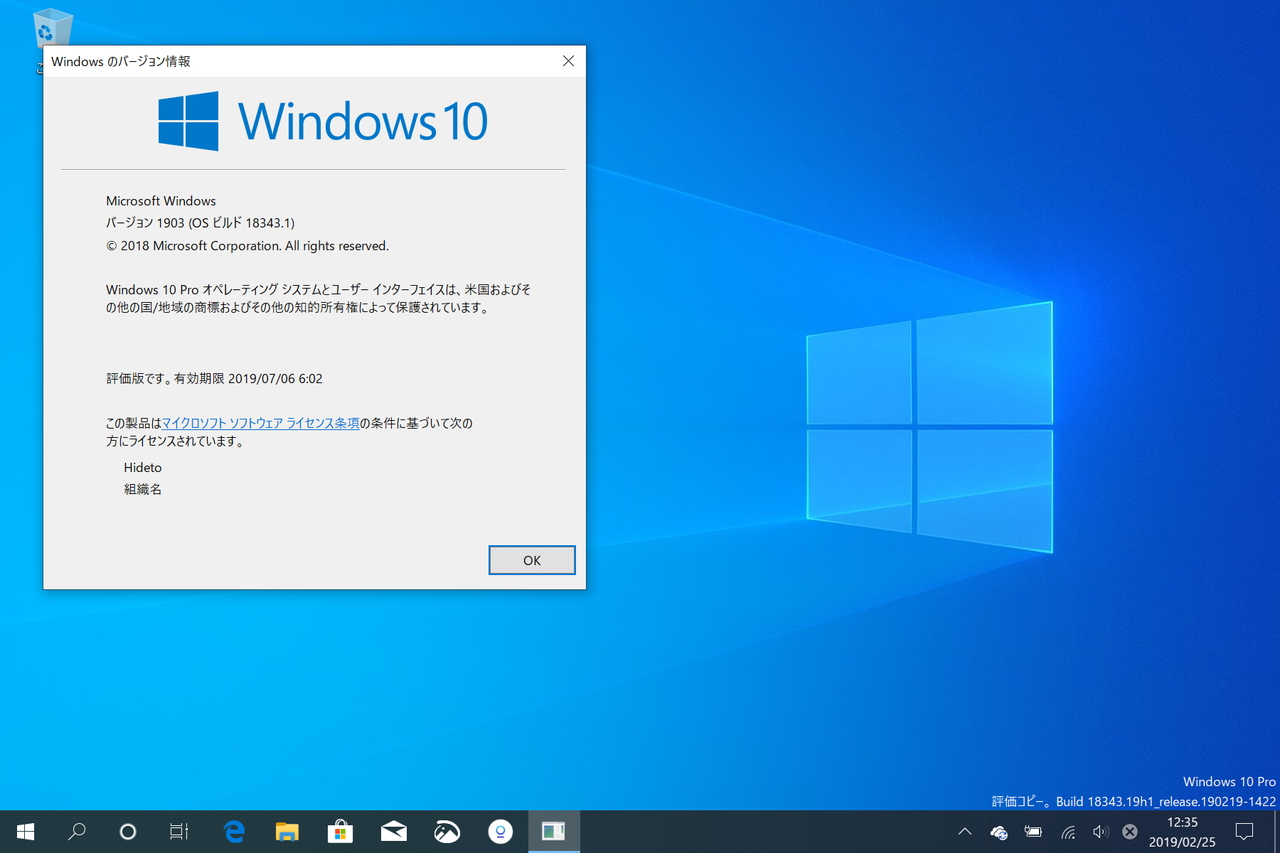The width and height of the screenshot is (1280, 853).
Task: Open the Microsoft Store
Action: coord(340,831)
